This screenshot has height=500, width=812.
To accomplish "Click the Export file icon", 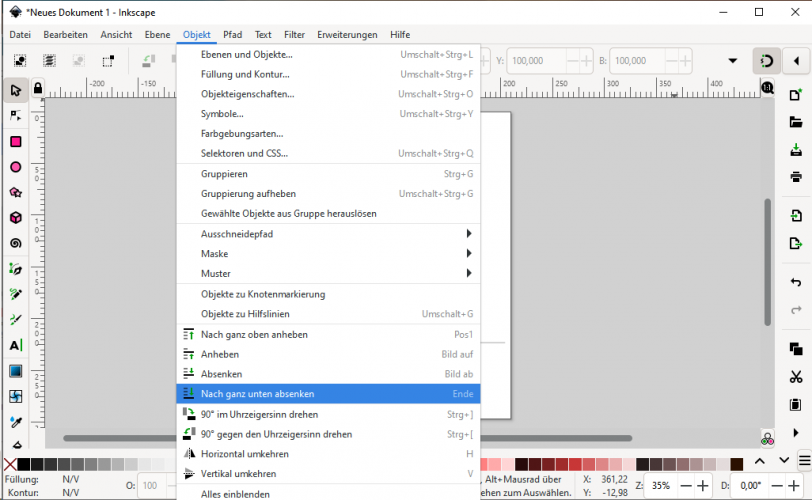I will 796,243.
